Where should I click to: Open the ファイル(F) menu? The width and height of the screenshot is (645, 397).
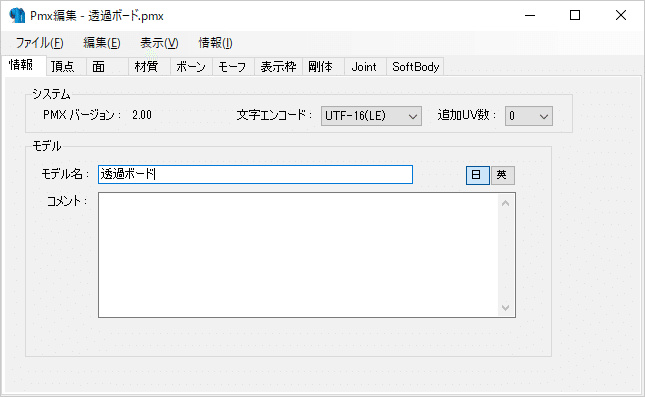pos(39,43)
